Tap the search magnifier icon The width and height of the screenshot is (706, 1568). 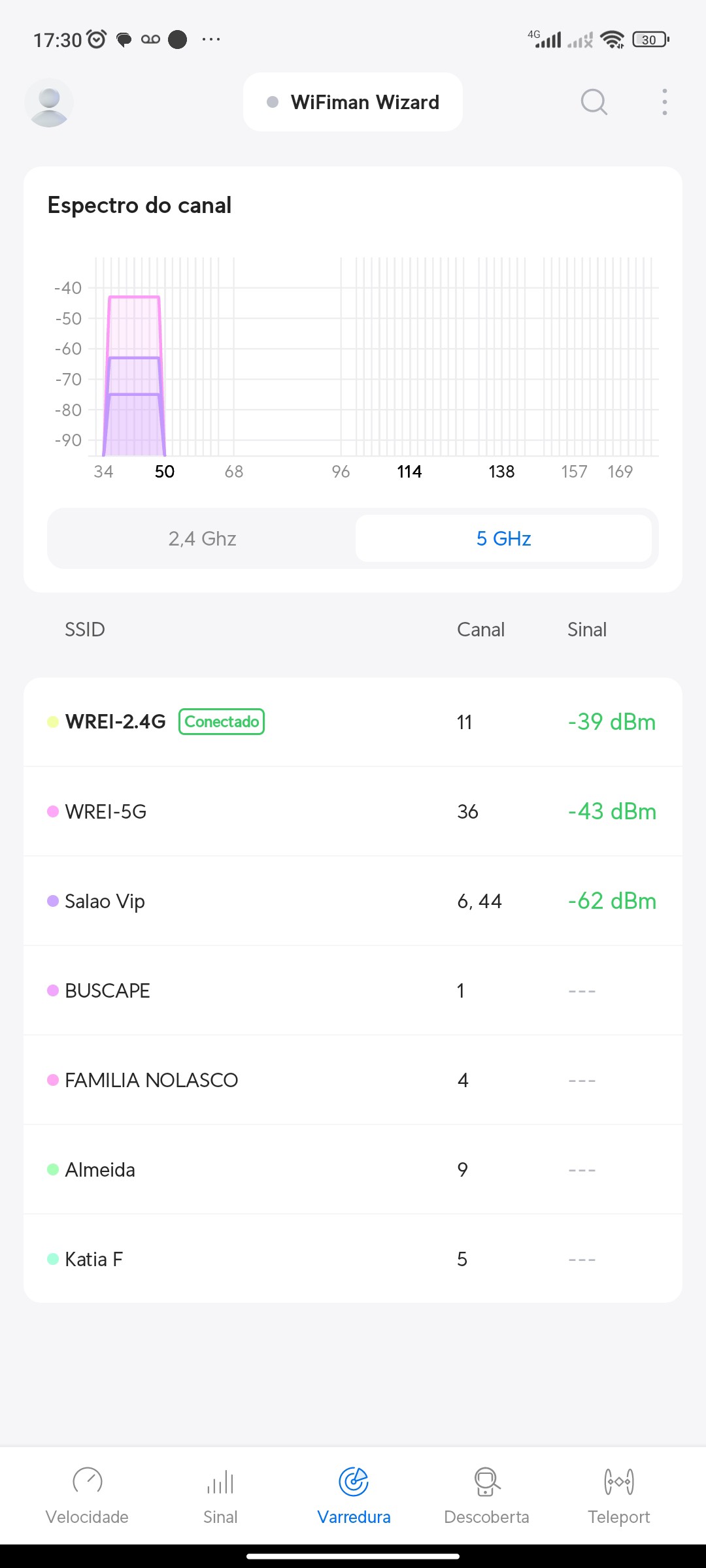tap(594, 102)
